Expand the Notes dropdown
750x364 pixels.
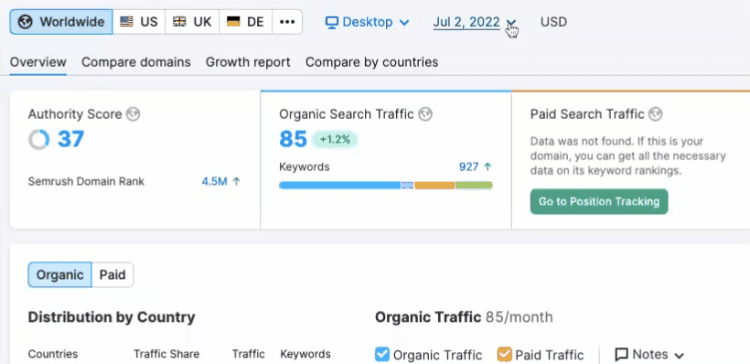650,354
